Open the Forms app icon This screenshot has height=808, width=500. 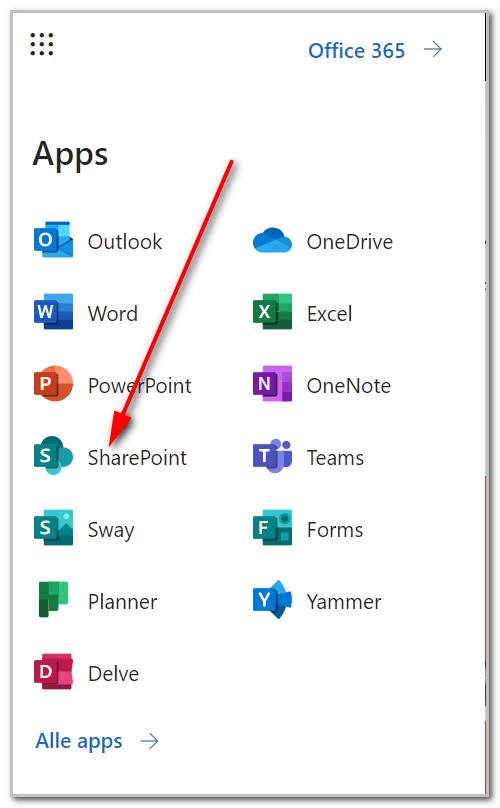pos(272,528)
